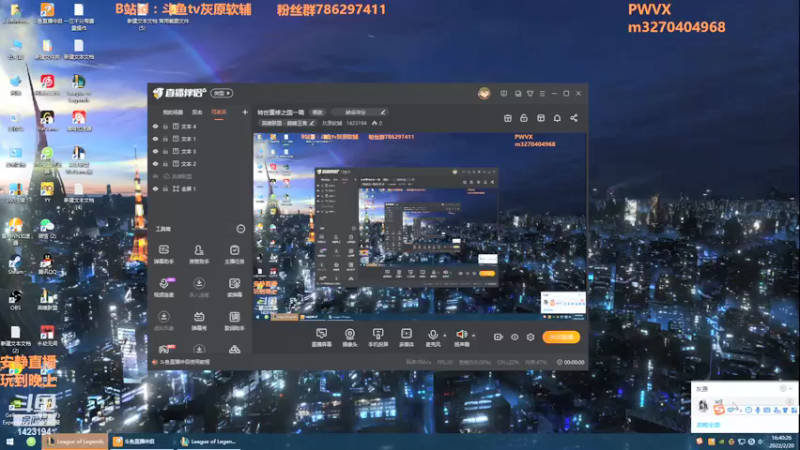Open the Steam desktop shortcut
This screenshot has width=800, height=450.
coord(15,264)
